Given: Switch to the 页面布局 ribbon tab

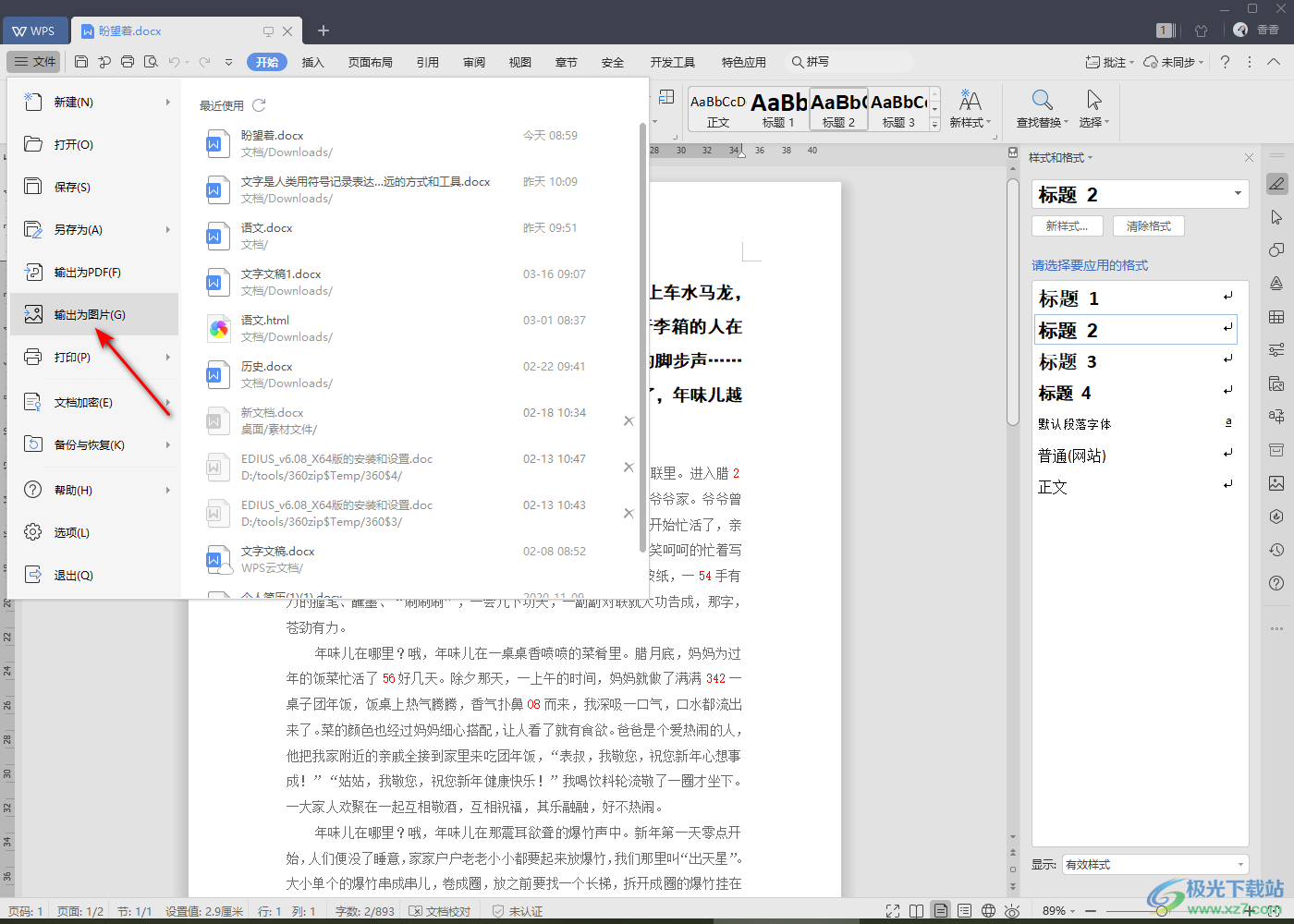Looking at the screenshot, I should click(371, 62).
